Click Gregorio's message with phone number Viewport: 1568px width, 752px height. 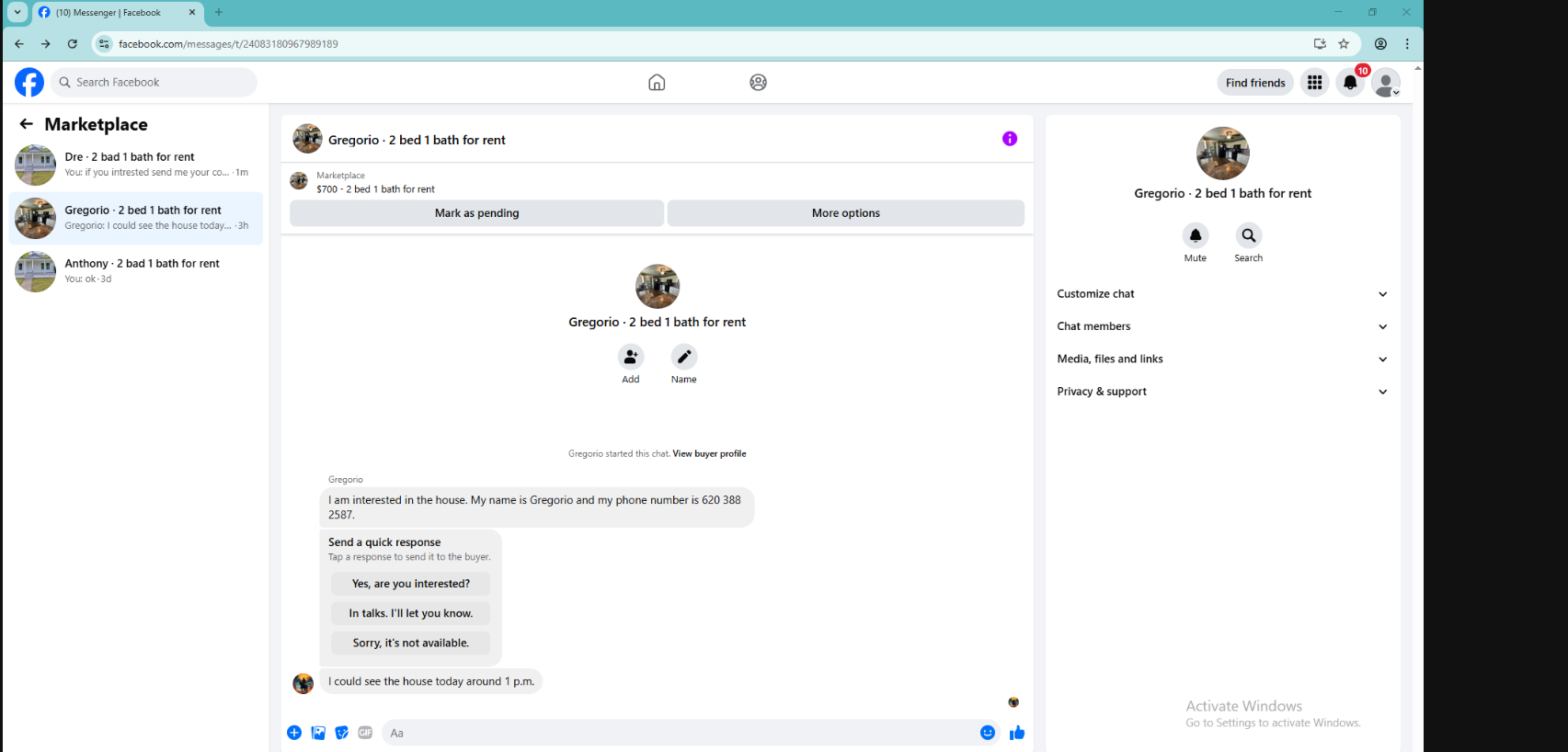[x=537, y=507]
